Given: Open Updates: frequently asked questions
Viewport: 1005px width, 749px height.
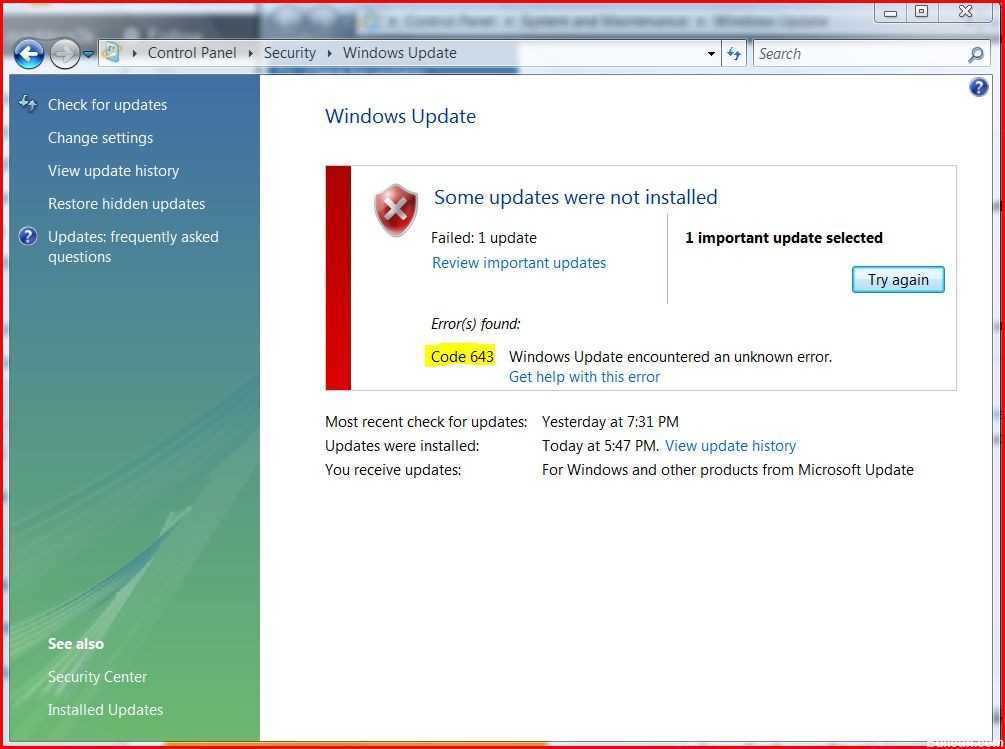Looking at the screenshot, I should [133, 247].
